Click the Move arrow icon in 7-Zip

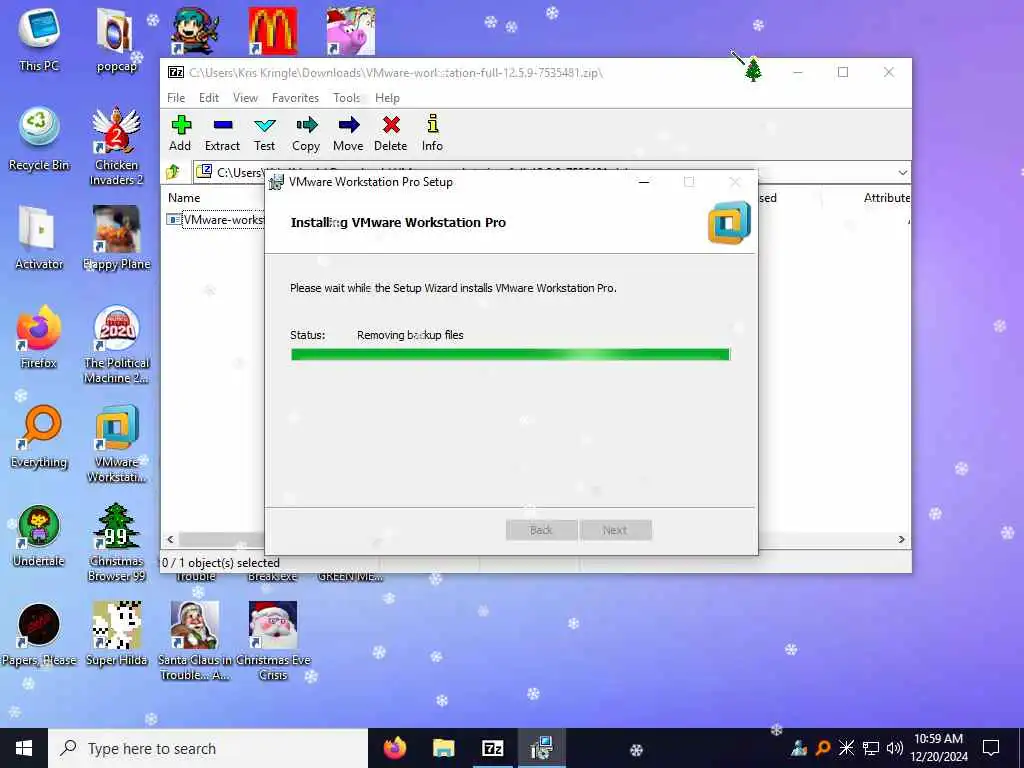coord(348,133)
